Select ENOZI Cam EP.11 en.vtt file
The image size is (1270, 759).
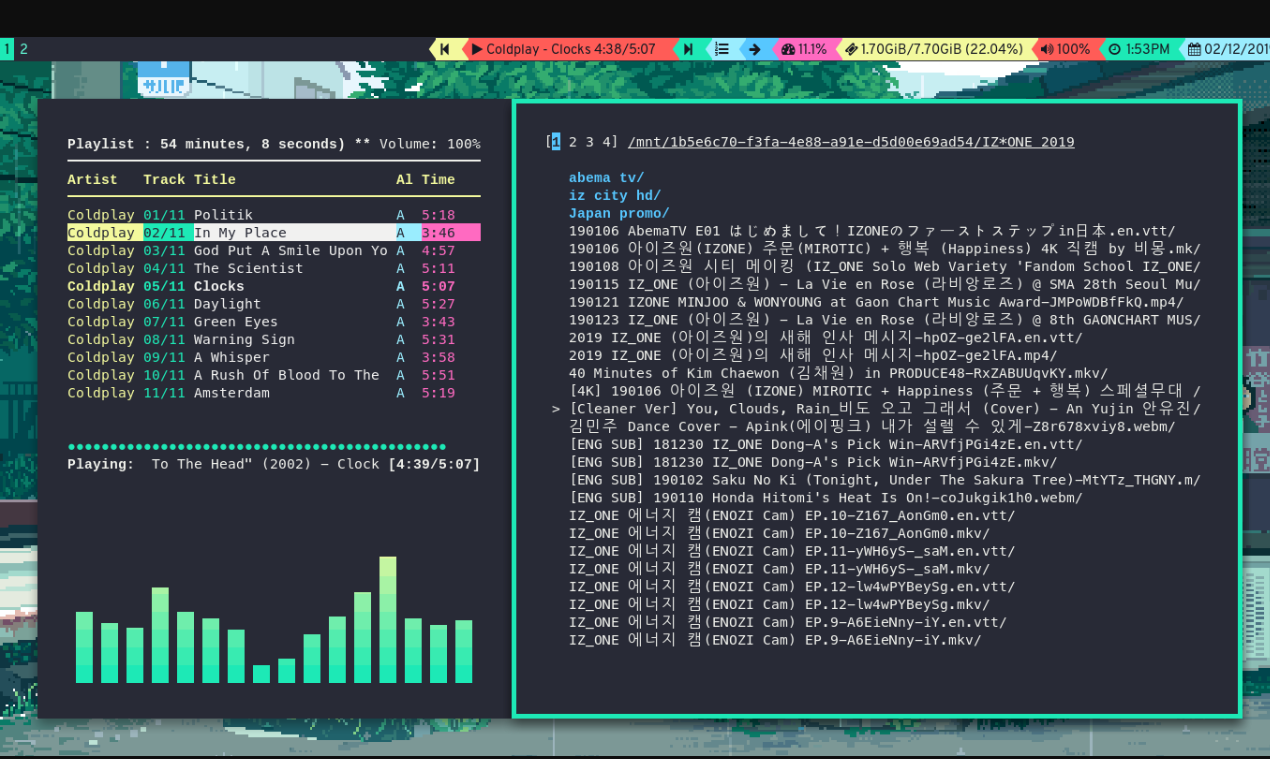click(x=792, y=551)
